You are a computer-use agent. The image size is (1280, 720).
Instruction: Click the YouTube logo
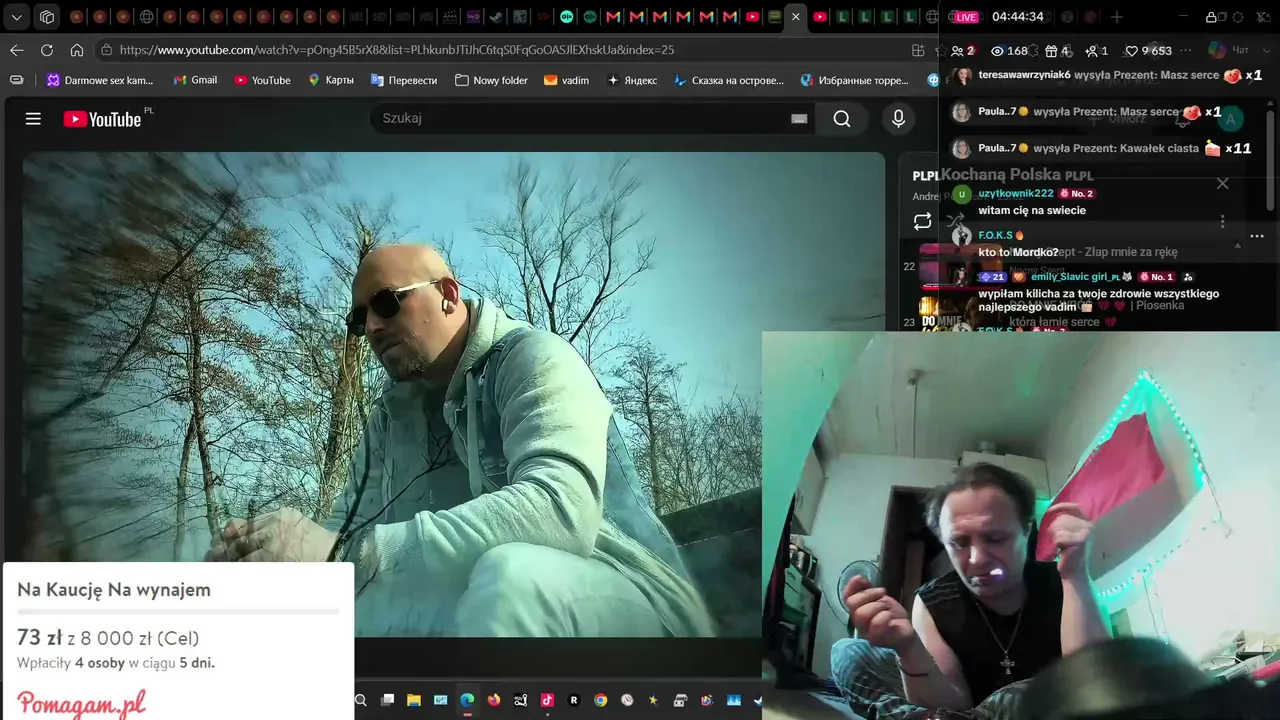point(103,119)
